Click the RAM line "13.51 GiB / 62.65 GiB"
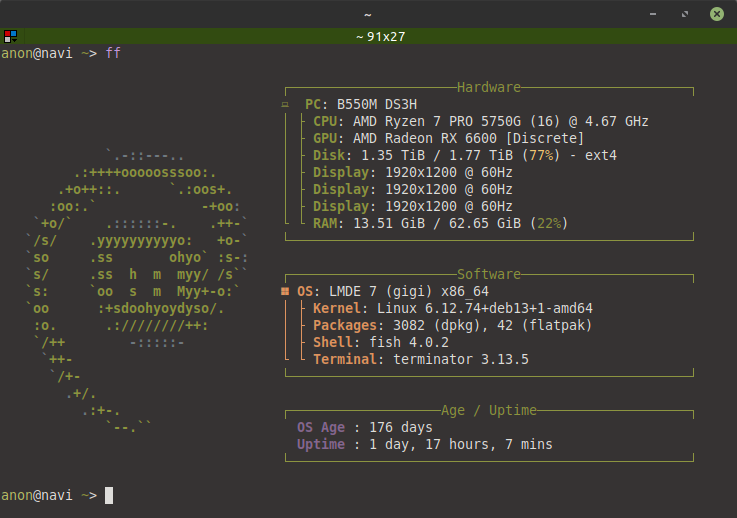Image resolution: width=737 pixels, height=518 pixels. 440,223
